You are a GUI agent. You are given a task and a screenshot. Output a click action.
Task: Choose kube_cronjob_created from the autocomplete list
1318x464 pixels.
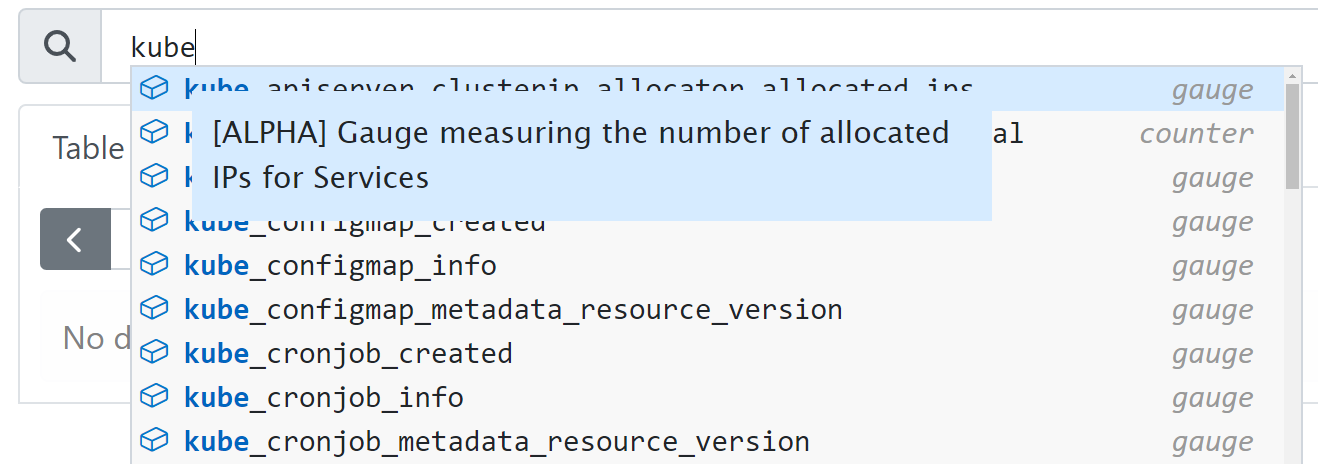(348, 354)
